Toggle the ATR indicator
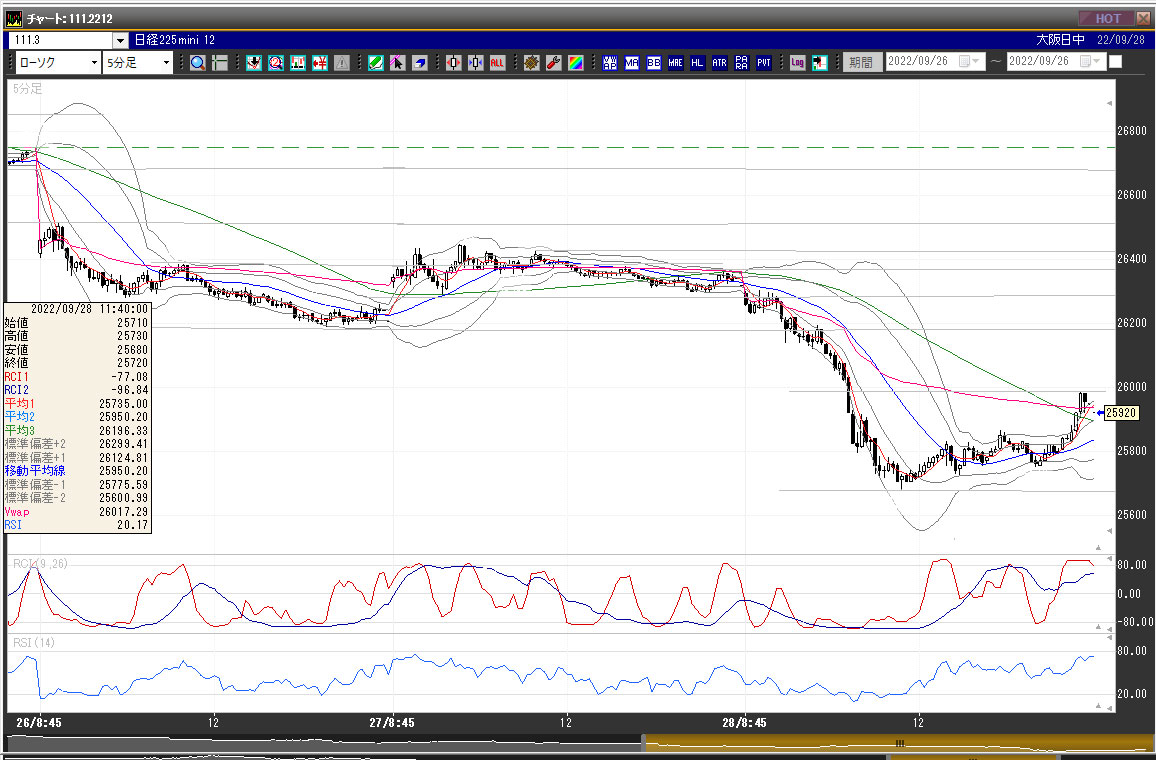Image resolution: width=1156 pixels, height=760 pixels. (720, 63)
